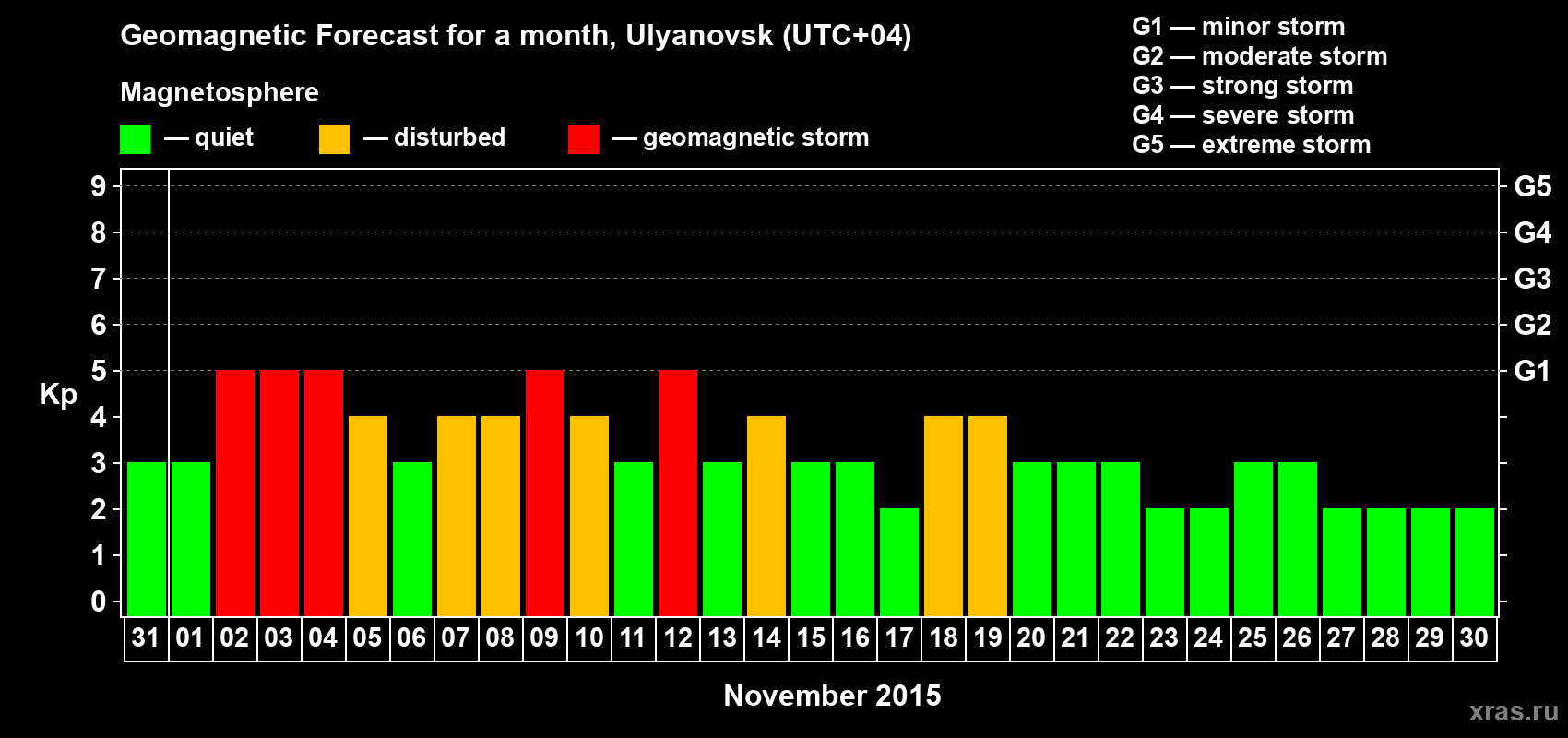The height and width of the screenshot is (738, 1568).
Task: Select the orange bar for day 08
Action: point(501,516)
